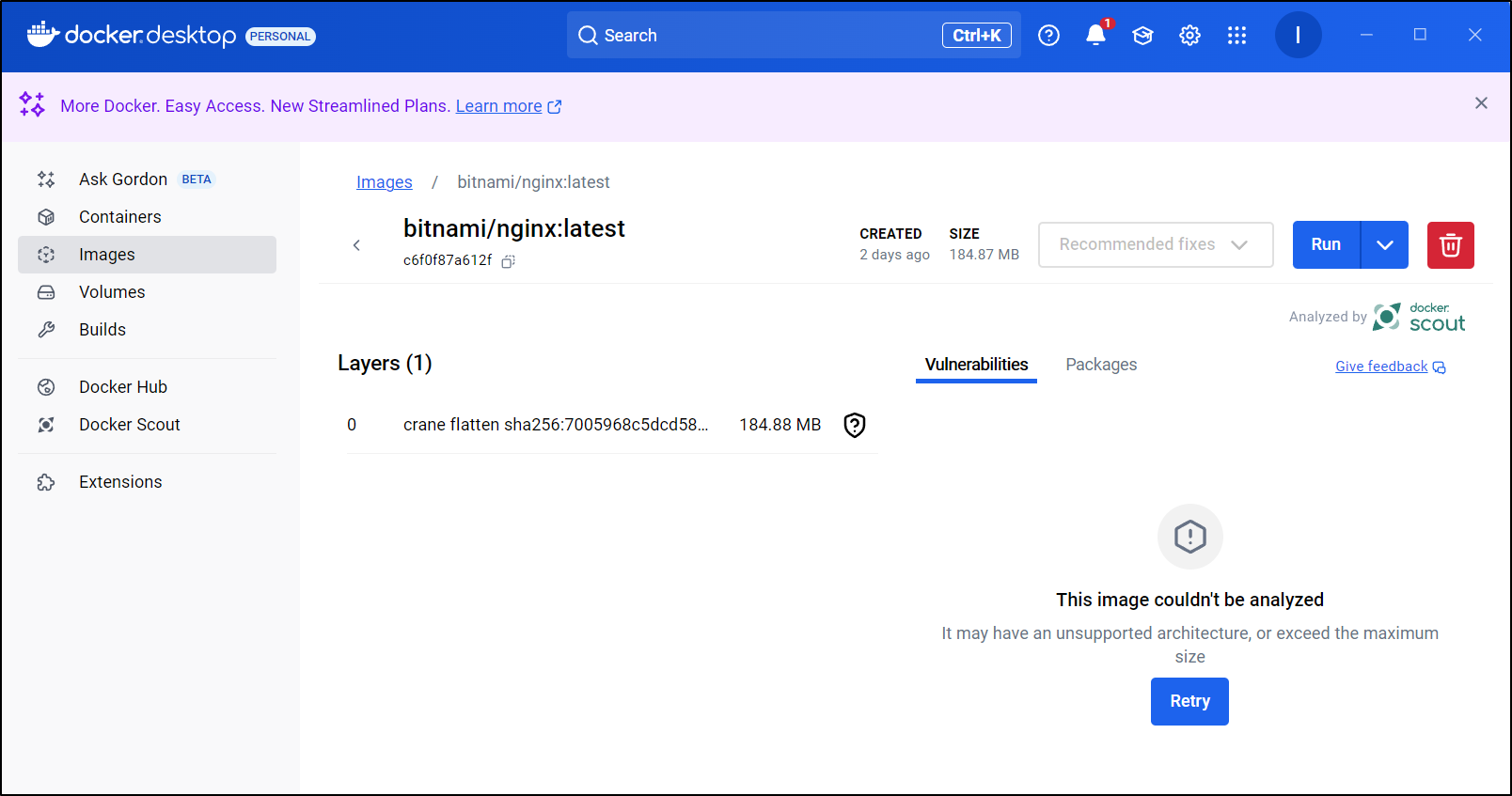Click the 184.87 MB size value
The image size is (1512, 796).
[x=984, y=255]
